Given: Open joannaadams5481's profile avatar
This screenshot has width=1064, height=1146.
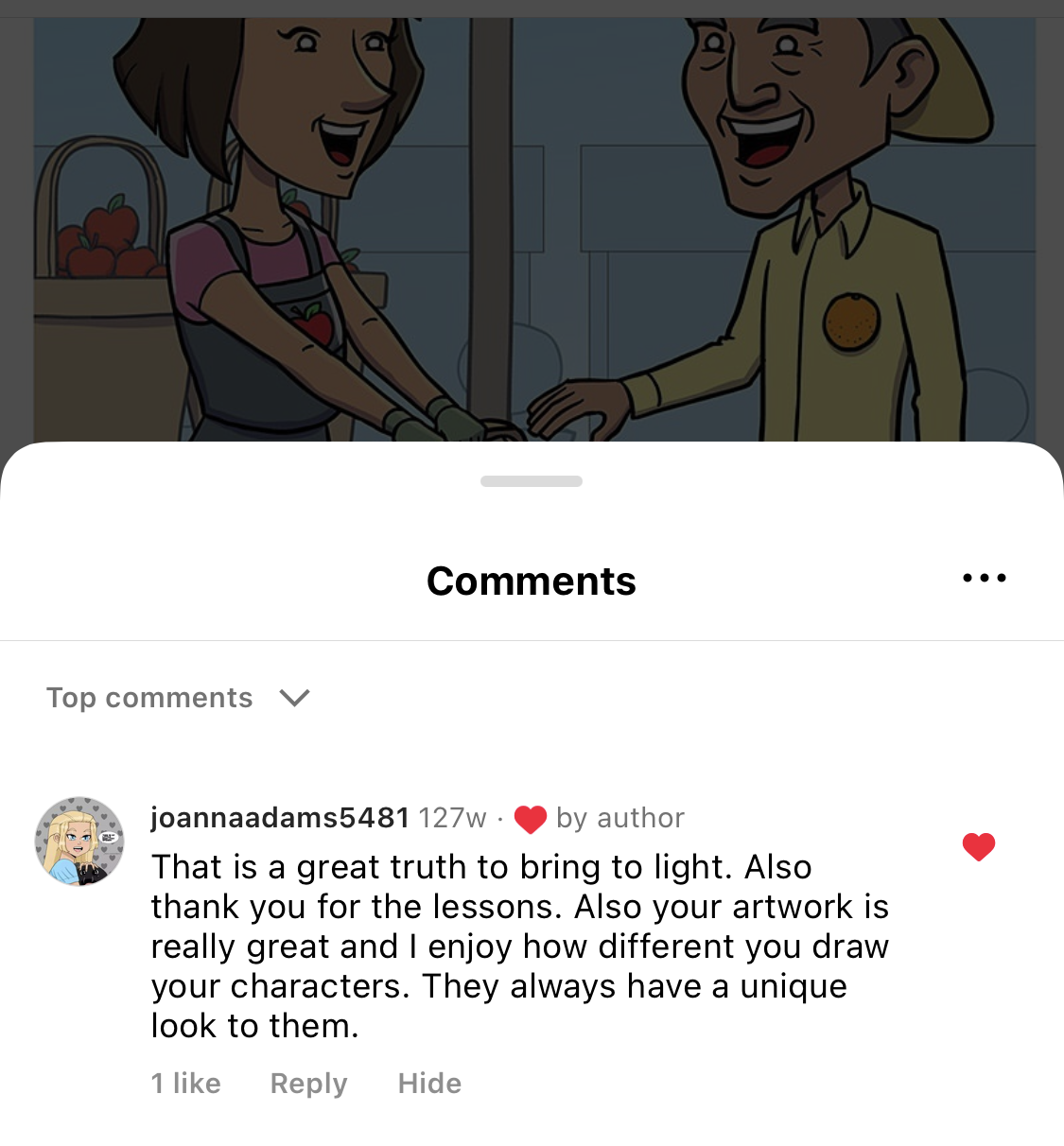Looking at the screenshot, I should tap(79, 841).
